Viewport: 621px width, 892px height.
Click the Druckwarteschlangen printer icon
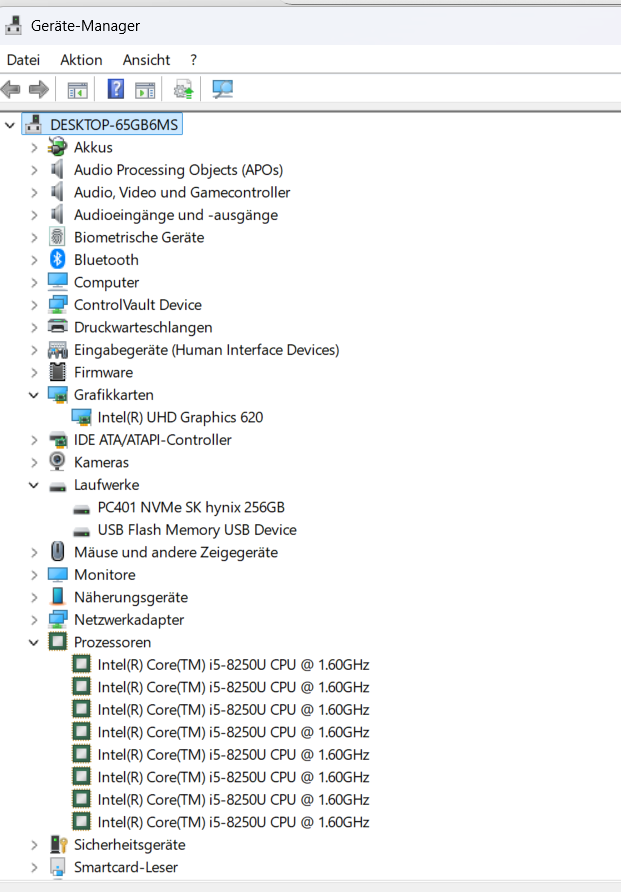[x=57, y=327]
